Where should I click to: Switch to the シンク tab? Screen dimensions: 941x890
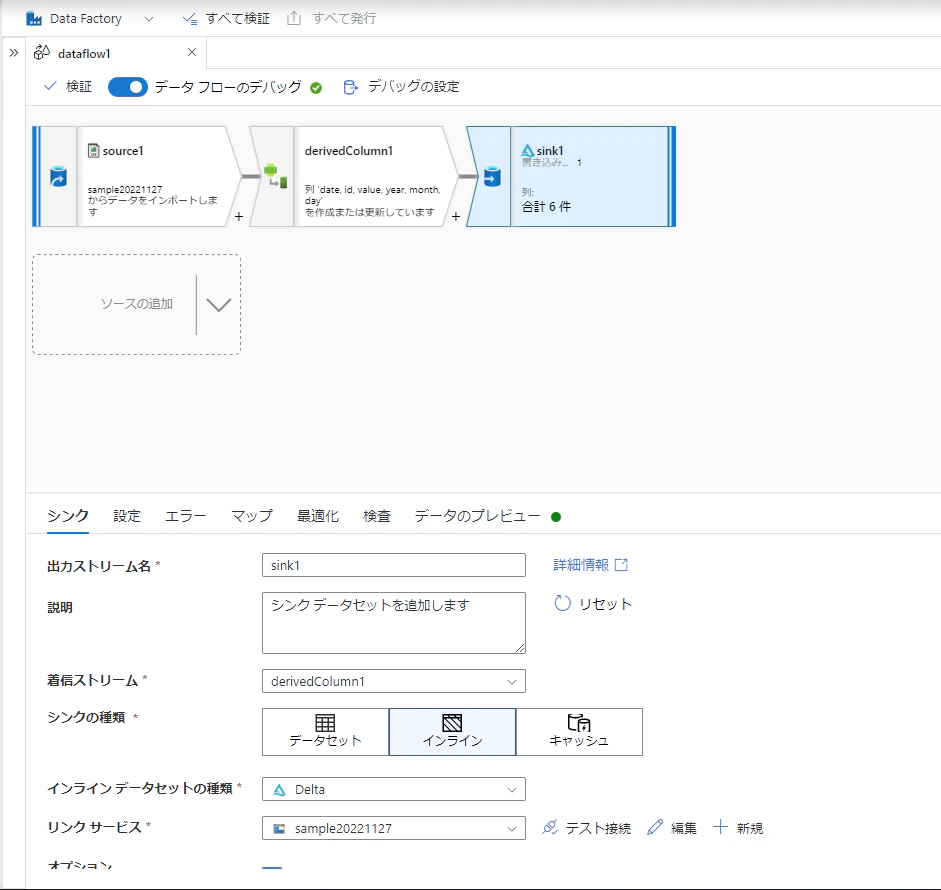pyautogui.click(x=68, y=516)
